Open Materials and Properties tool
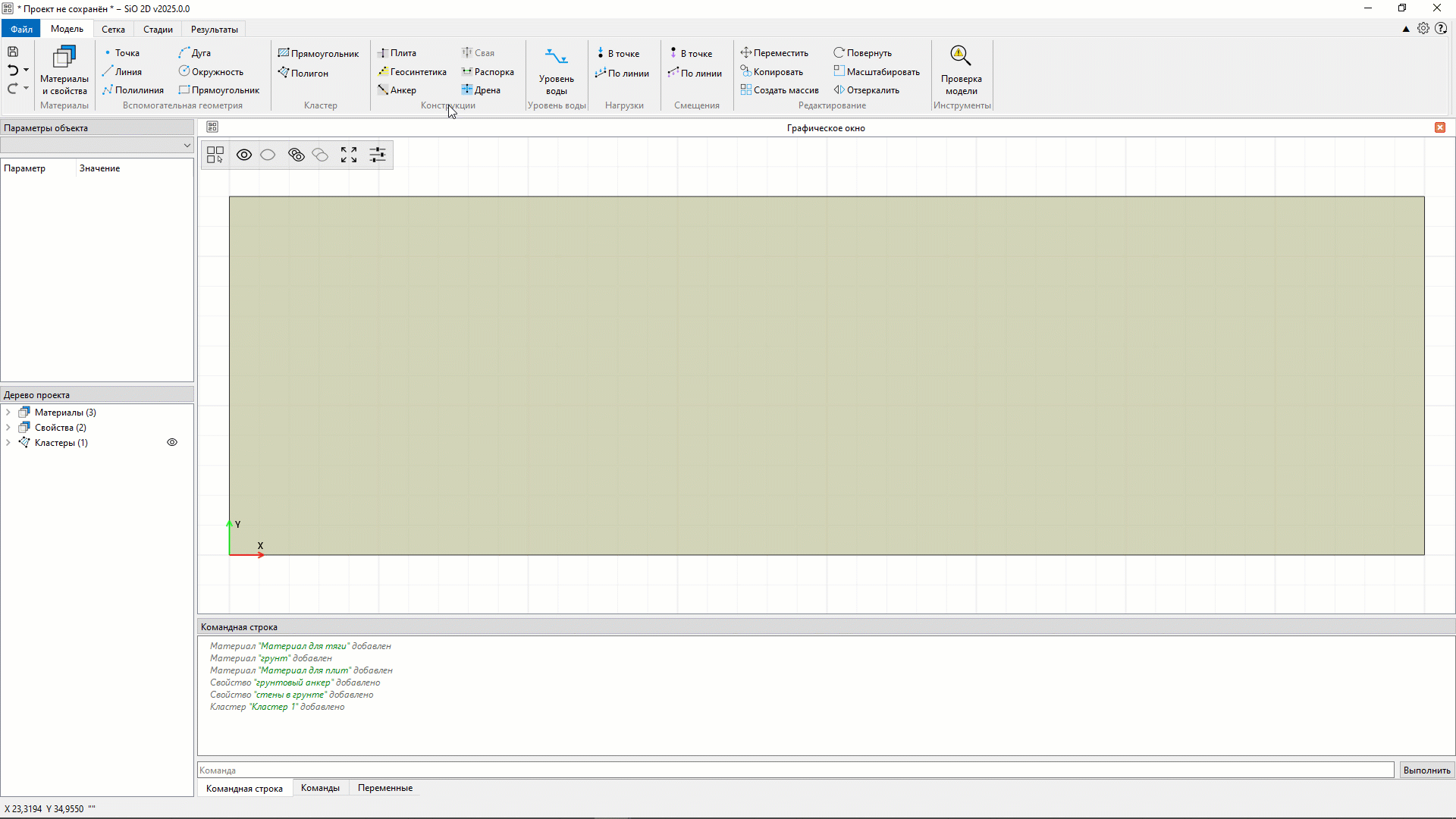The height and width of the screenshot is (819, 1456). [64, 69]
